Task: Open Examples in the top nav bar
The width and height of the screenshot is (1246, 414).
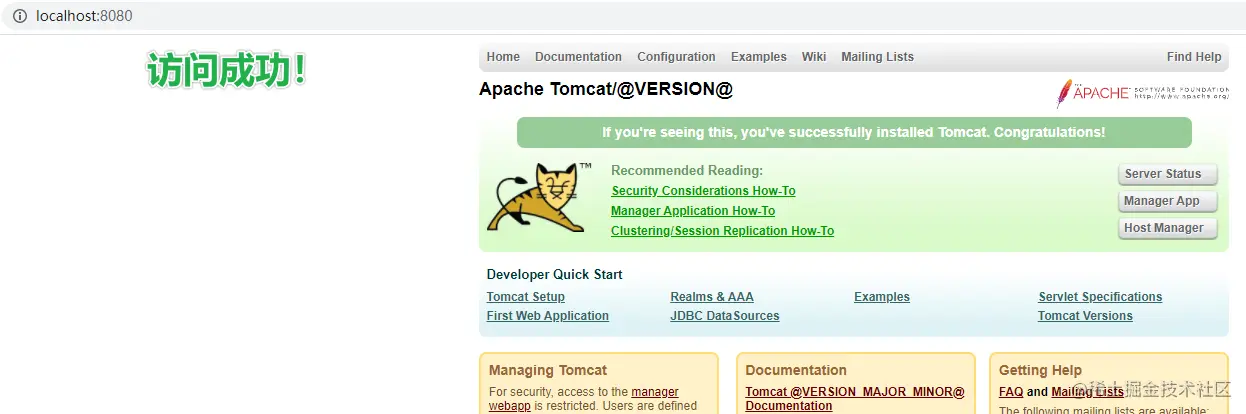Action: point(758,57)
